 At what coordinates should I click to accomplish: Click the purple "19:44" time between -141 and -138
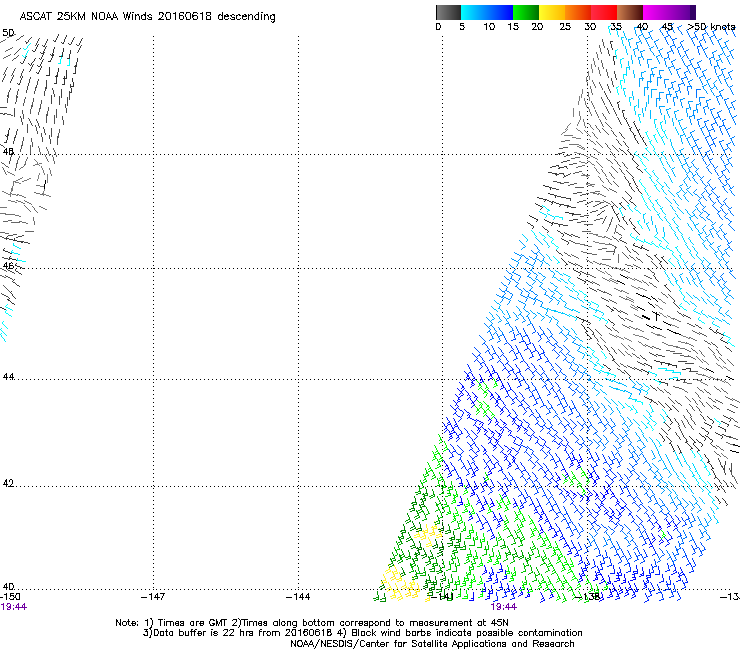504,607
